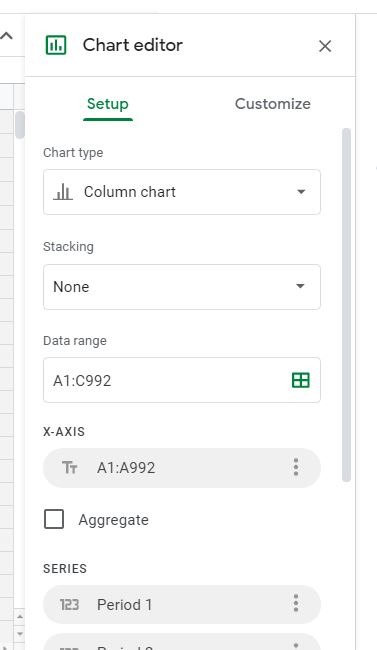This screenshot has width=377, height=650.
Task: Click the column chart icon in Chart type
Action: (63, 192)
